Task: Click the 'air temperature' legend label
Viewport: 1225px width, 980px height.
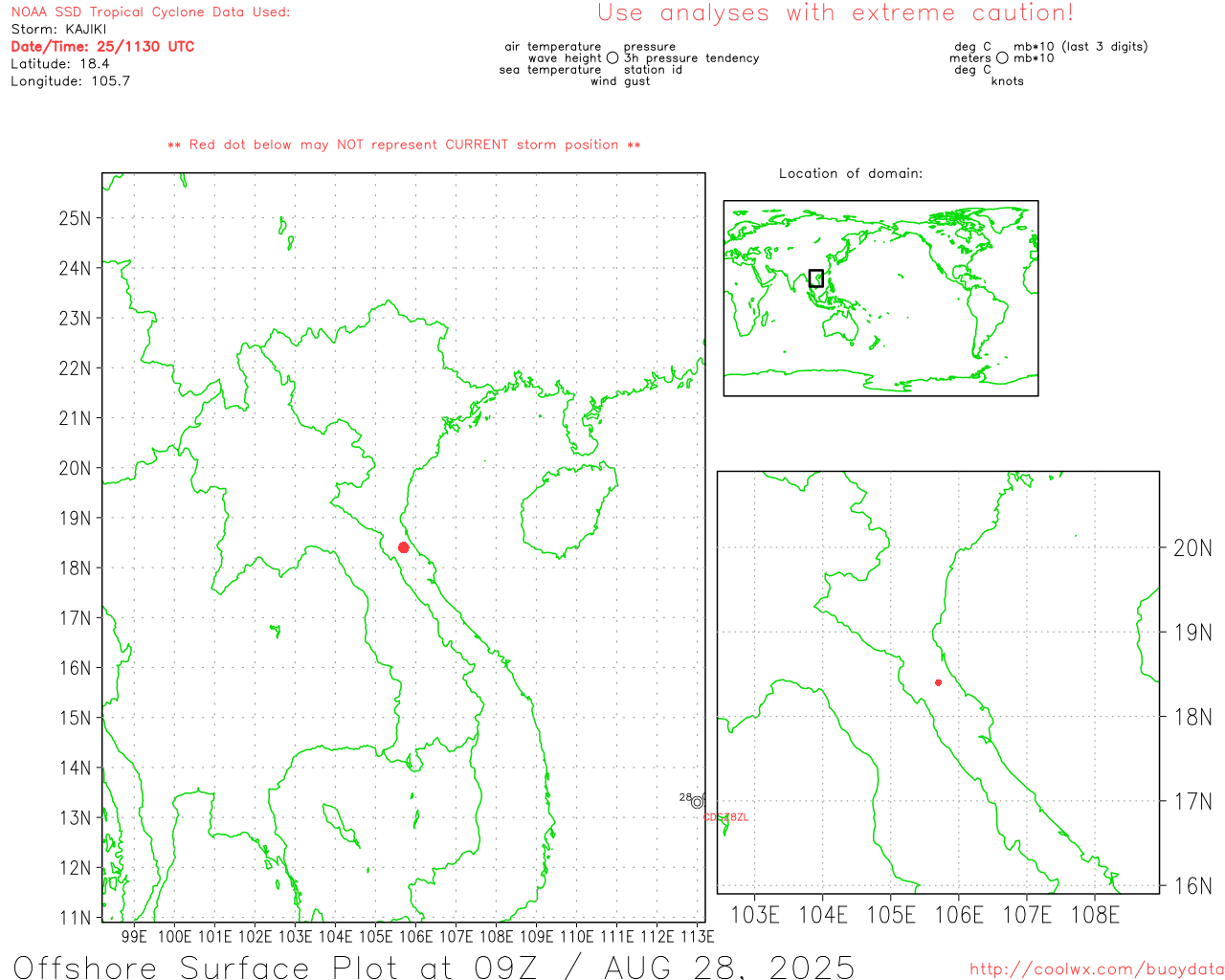Action: [553, 47]
